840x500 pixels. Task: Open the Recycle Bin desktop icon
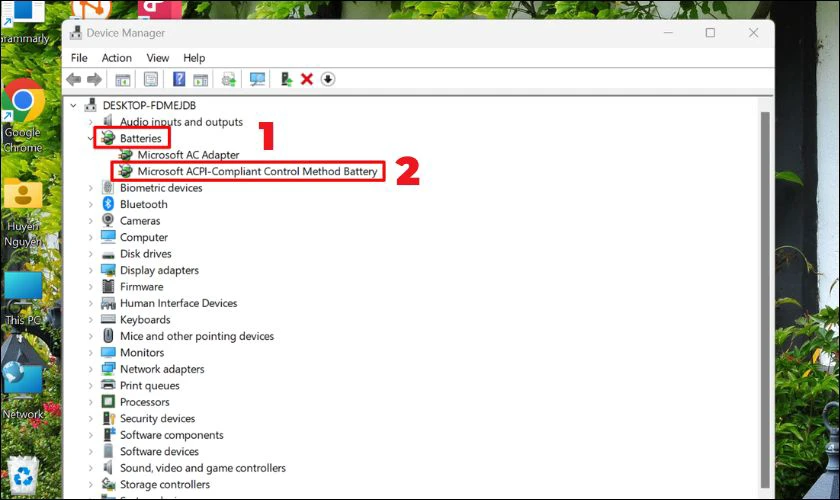(x=22, y=476)
